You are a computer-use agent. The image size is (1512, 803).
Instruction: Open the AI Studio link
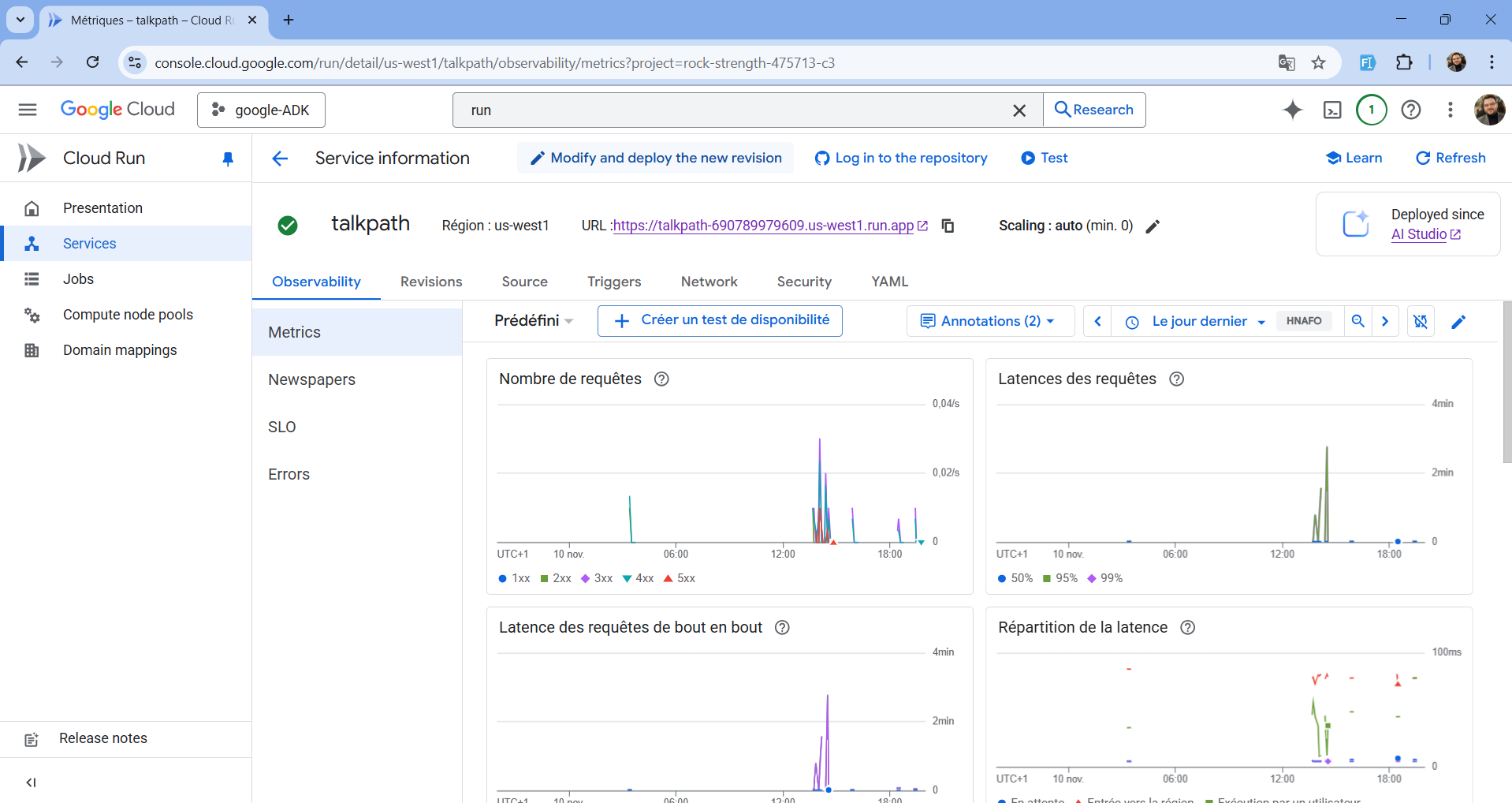point(1426,234)
